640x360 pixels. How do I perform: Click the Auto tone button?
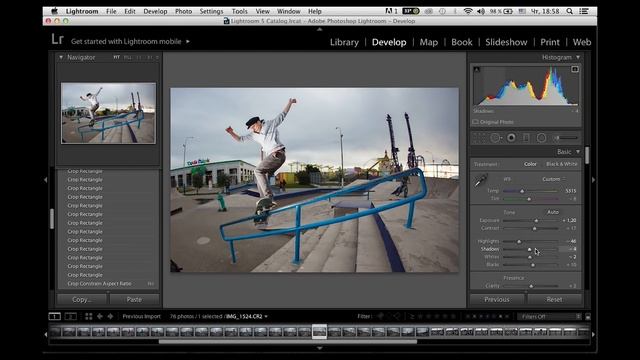pyautogui.click(x=553, y=212)
